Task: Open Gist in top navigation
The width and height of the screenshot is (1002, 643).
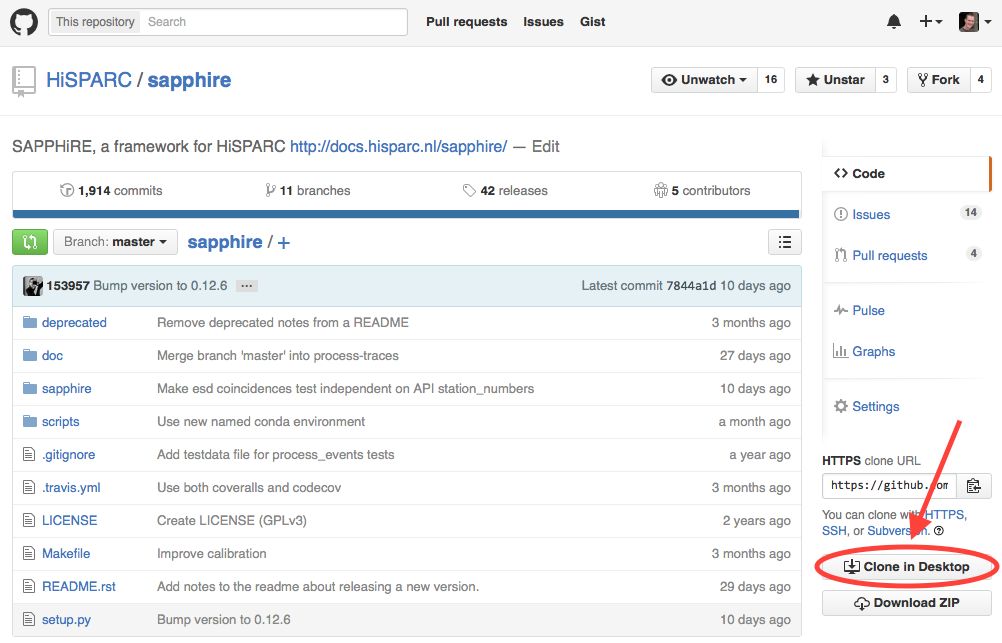Action: 592,22
